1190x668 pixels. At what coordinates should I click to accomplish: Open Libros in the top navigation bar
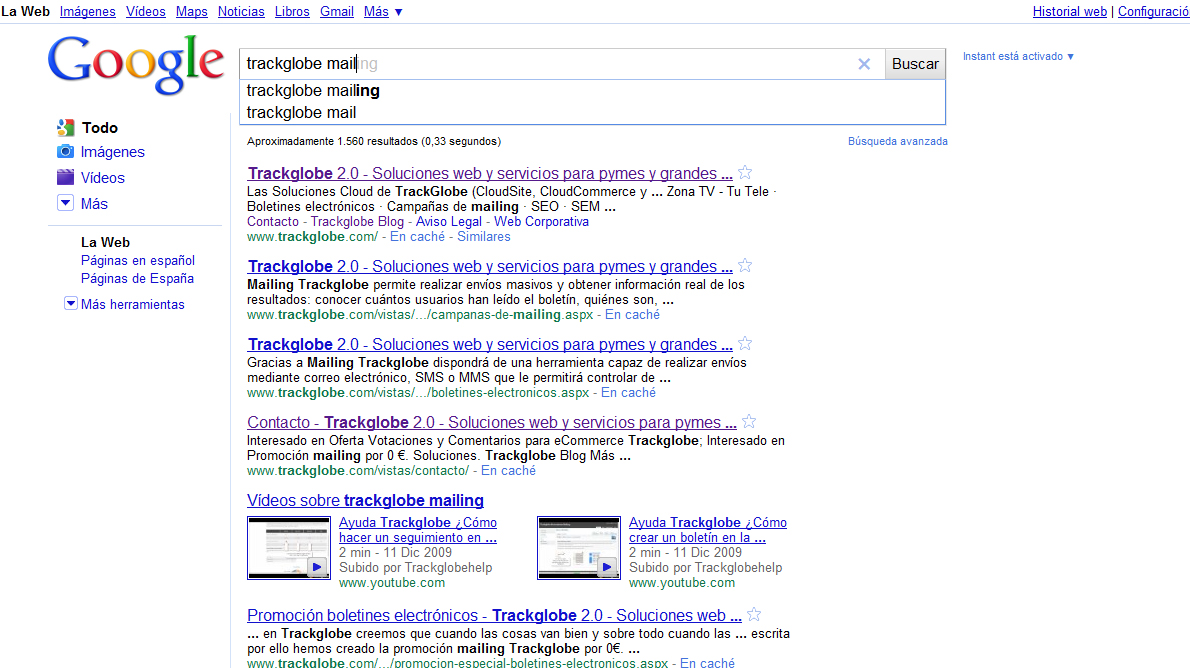click(292, 11)
